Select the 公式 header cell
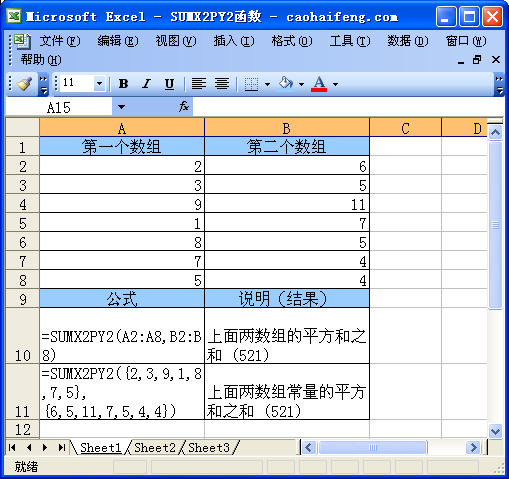The height and width of the screenshot is (479, 509). pyautogui.click(x=122, y=299)
